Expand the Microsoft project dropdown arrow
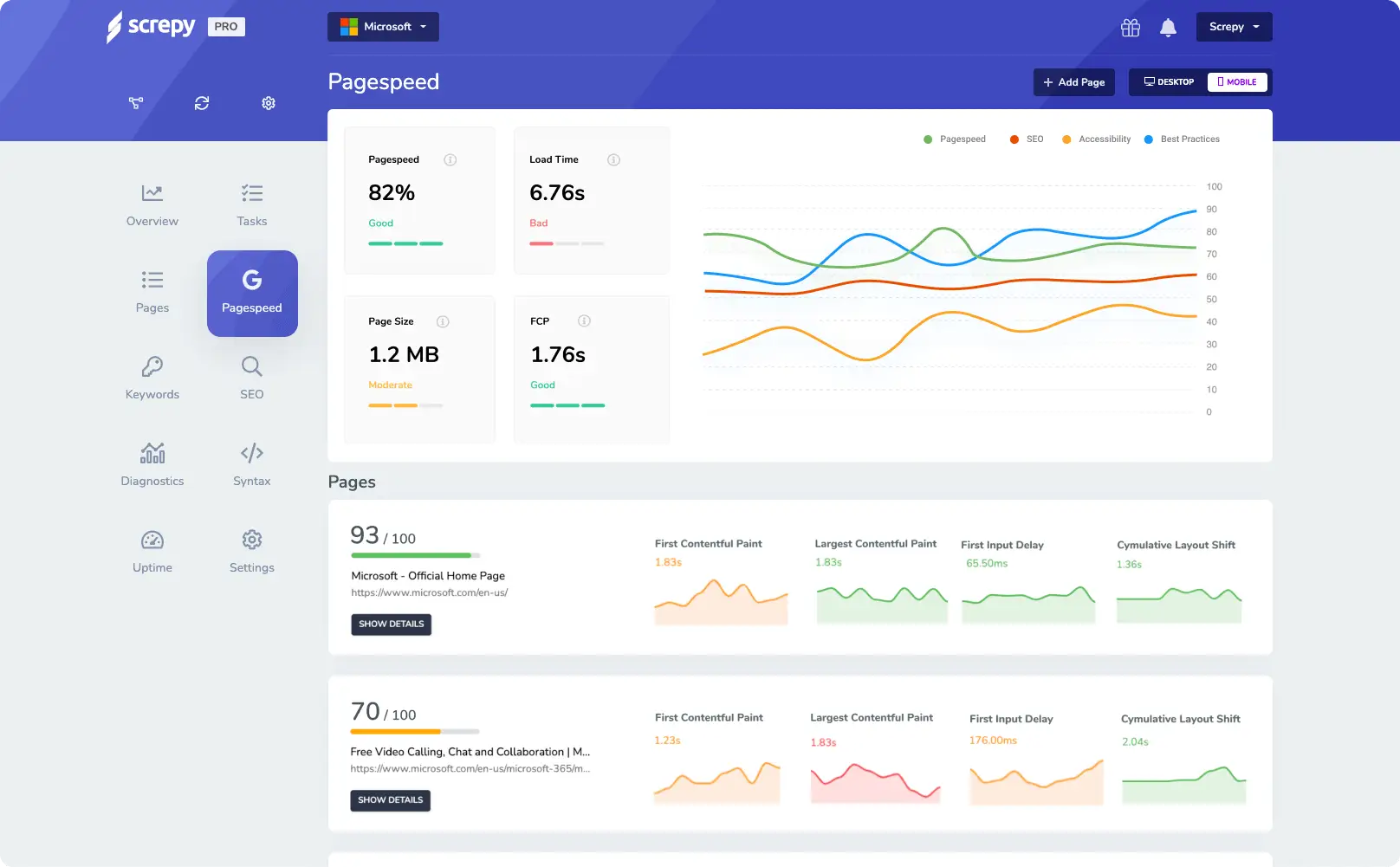This screenshot has height=867, width=1400. 424,27
